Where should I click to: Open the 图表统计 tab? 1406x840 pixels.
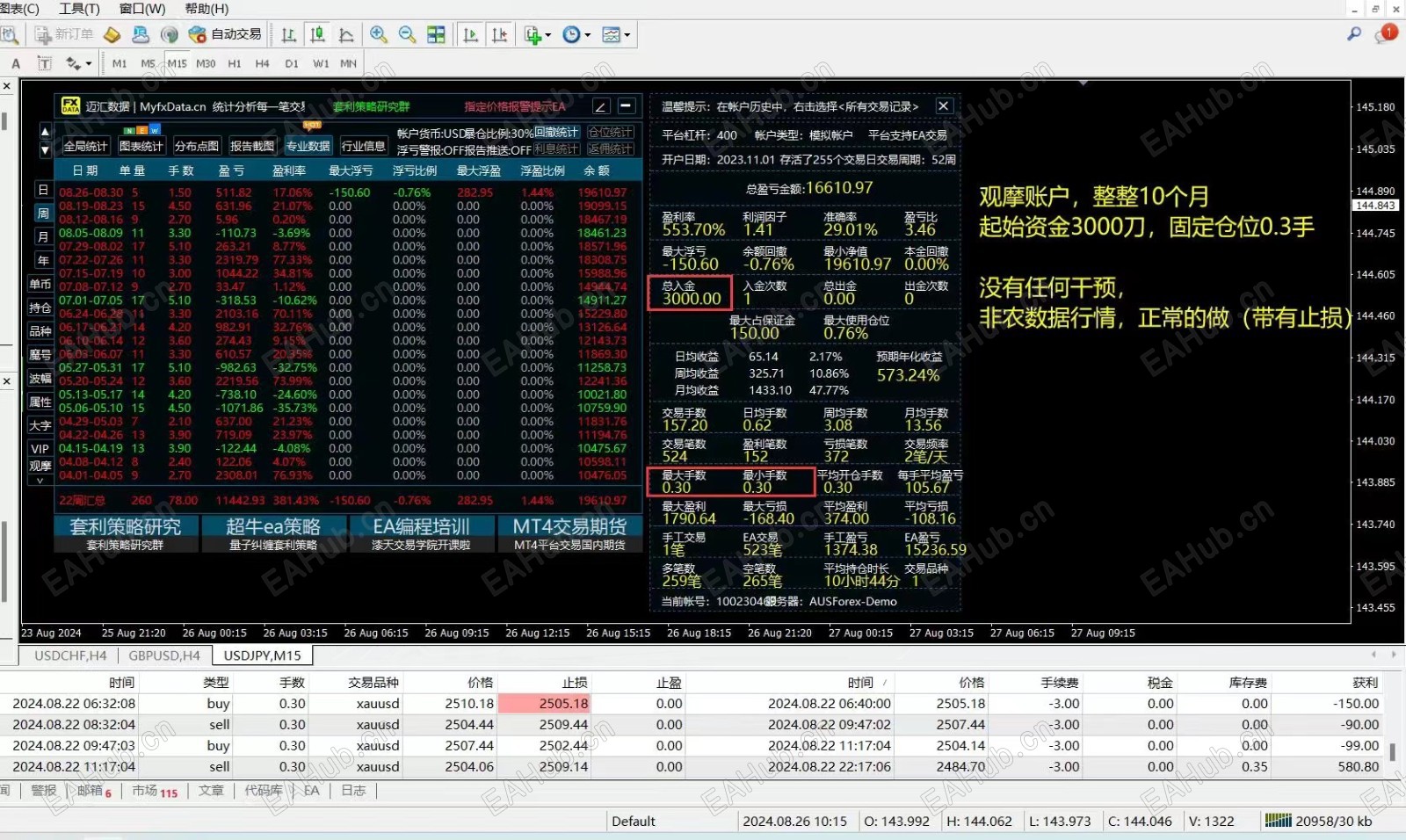[141, 146]
